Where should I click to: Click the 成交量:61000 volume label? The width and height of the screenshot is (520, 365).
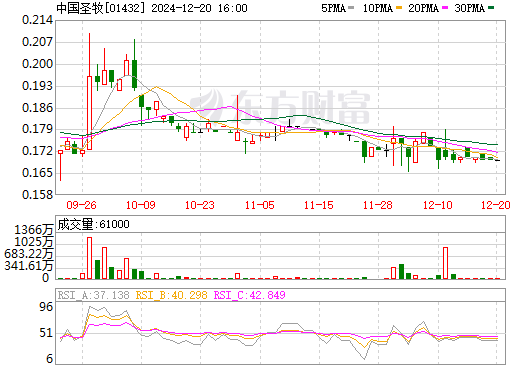tap(93, 224)
